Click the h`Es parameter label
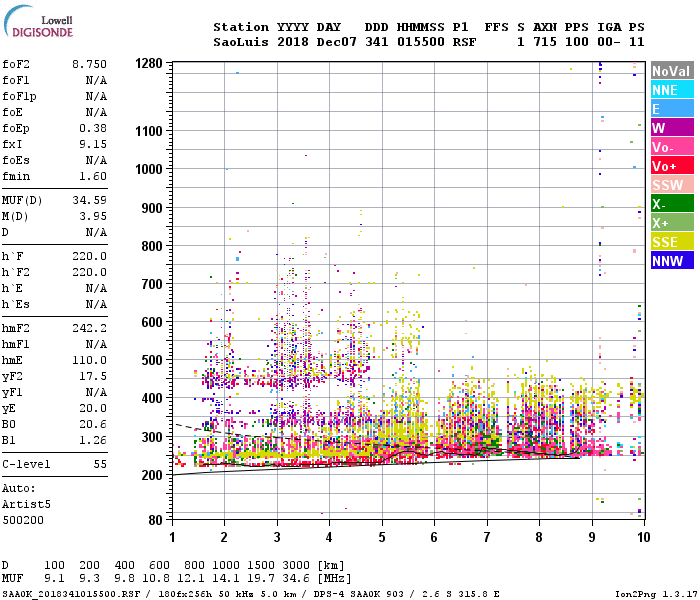Image resolution: width=700 pixels, height=600 pixels. click(x=16, y=304)
